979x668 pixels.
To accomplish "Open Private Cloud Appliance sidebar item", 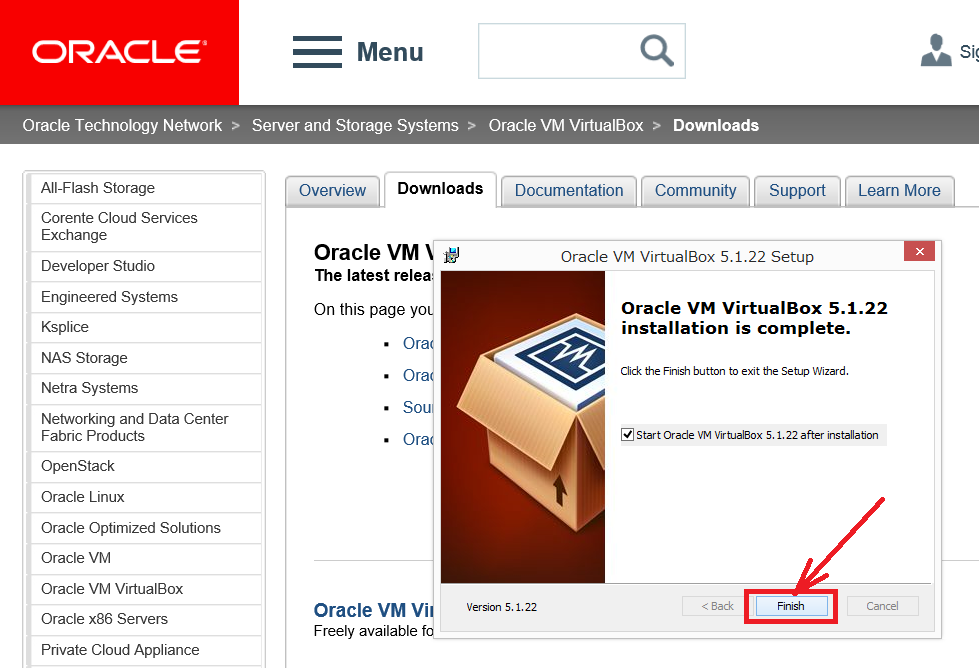I will pos(145,650).
